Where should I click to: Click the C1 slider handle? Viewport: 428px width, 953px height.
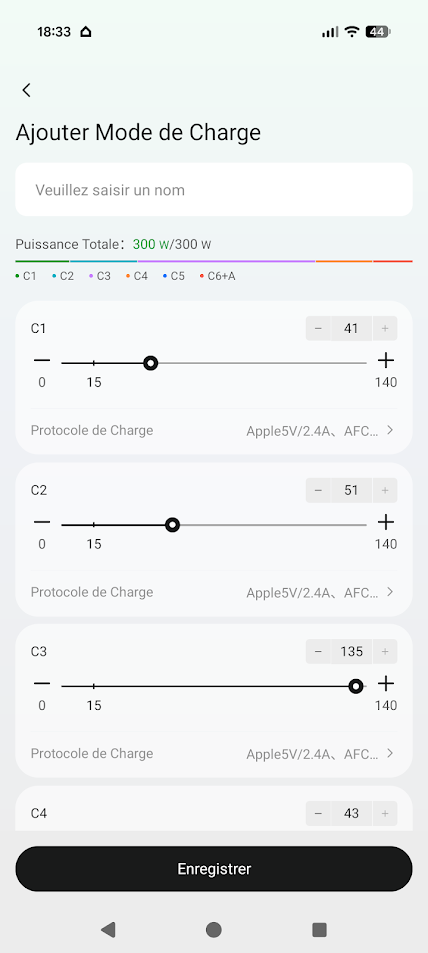pyautogui.click(x=151, y=363)
